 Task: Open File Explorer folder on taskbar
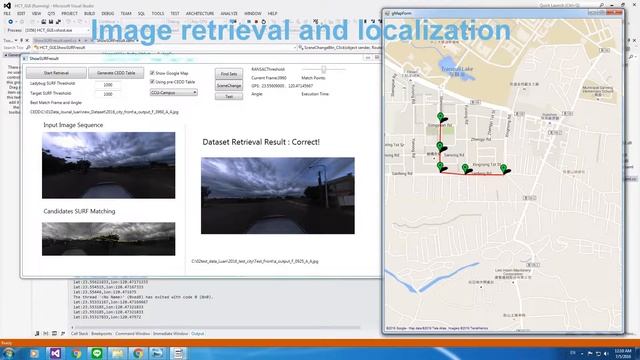pyautogui.click(x=118, y=353)
